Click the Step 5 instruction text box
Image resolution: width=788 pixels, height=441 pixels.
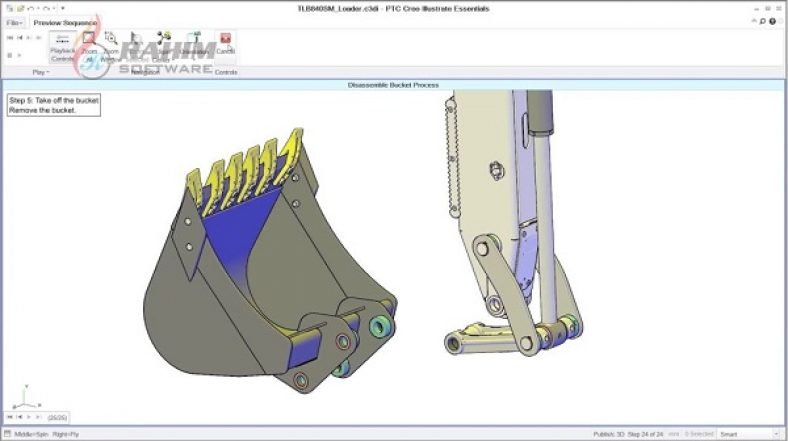tap(54, 105)
